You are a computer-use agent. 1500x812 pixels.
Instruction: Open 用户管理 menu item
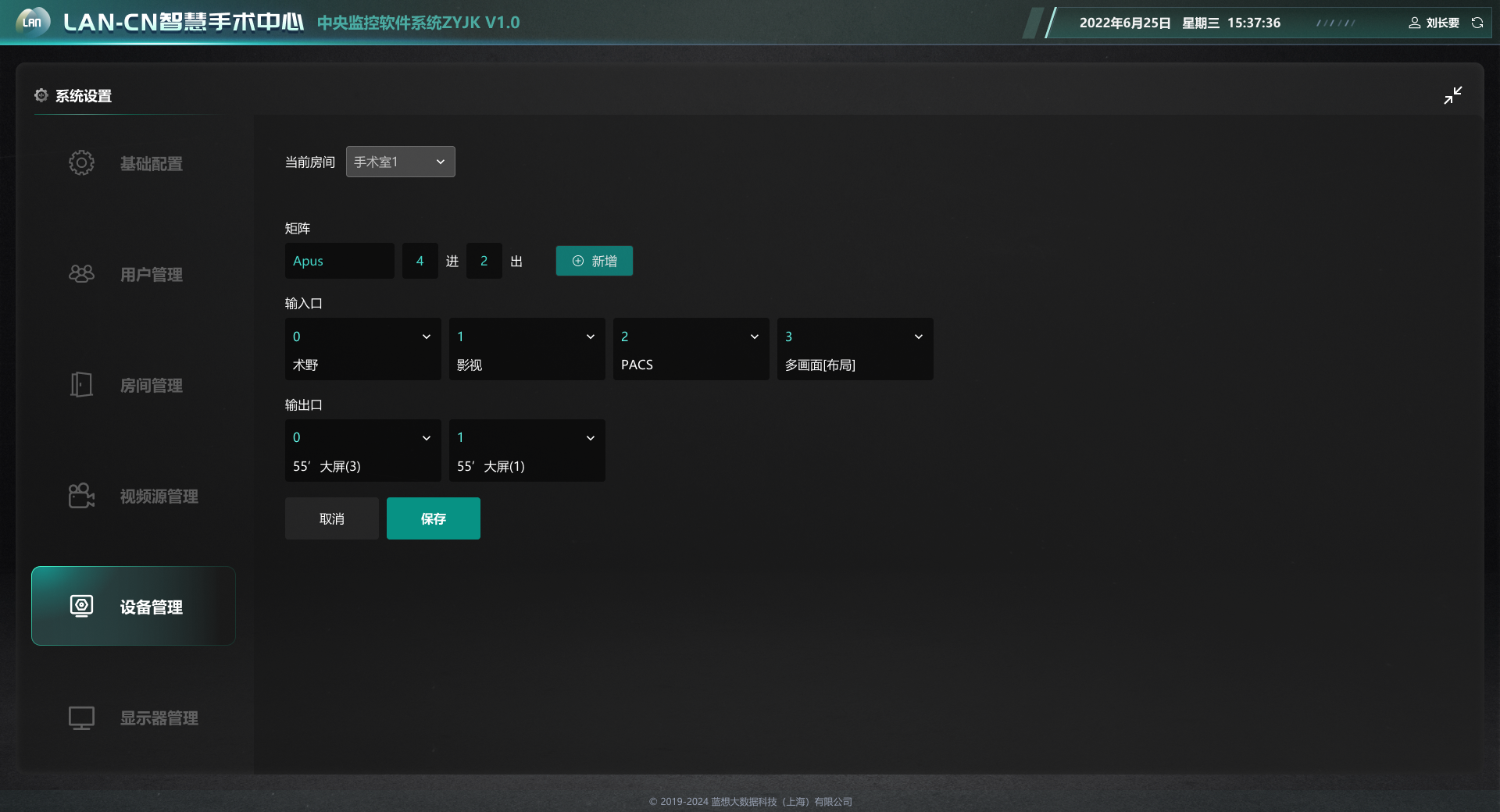pos(134,274)
